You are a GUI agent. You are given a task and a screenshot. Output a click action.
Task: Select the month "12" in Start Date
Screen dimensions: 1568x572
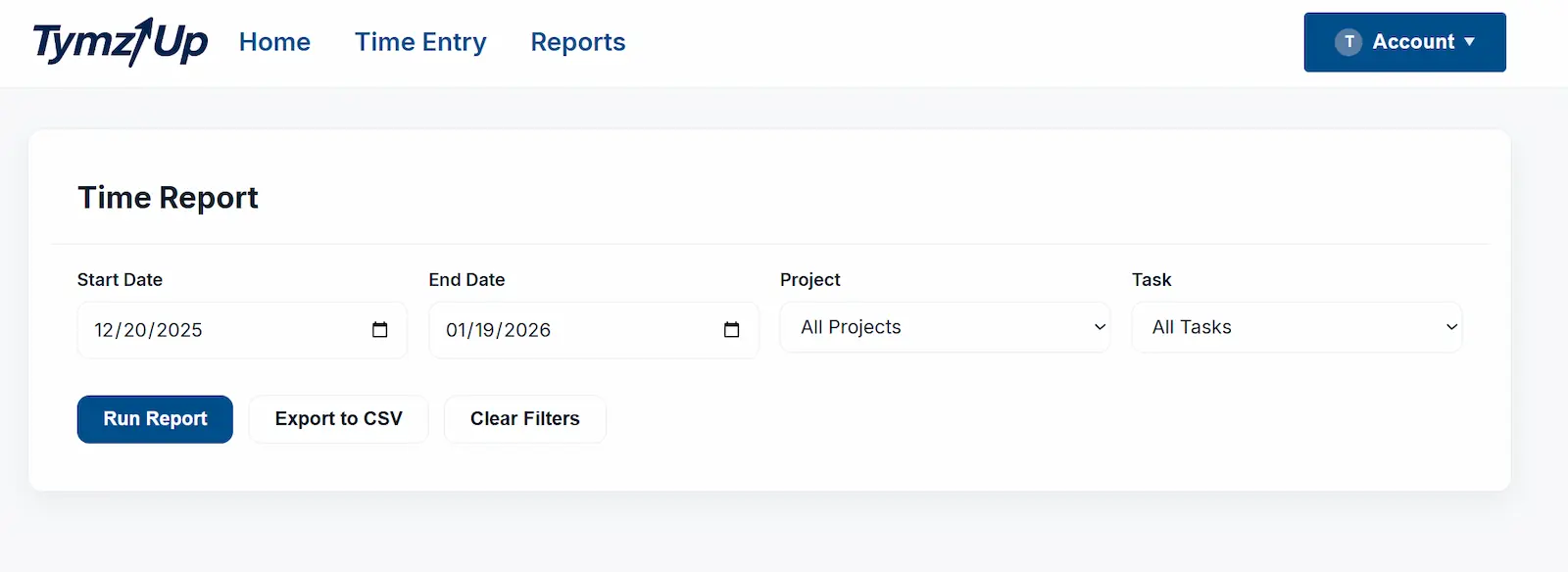tap(104, 330)
